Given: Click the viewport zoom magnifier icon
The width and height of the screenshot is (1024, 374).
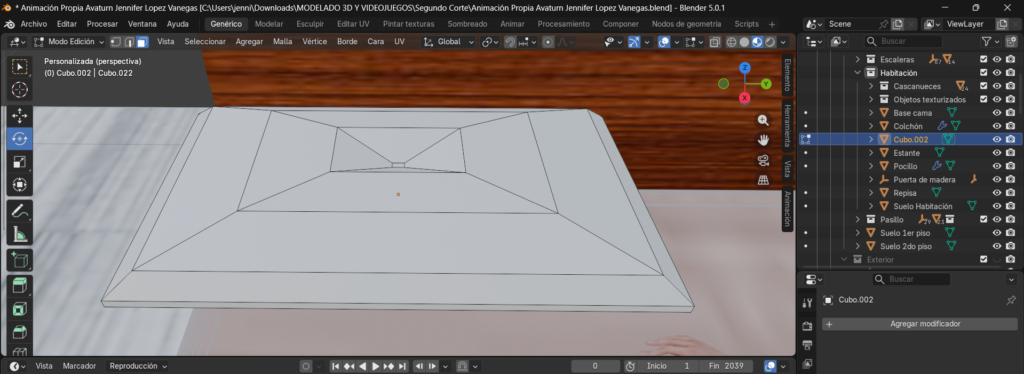Looking at the screenshot, I should (x=763, y=120).
